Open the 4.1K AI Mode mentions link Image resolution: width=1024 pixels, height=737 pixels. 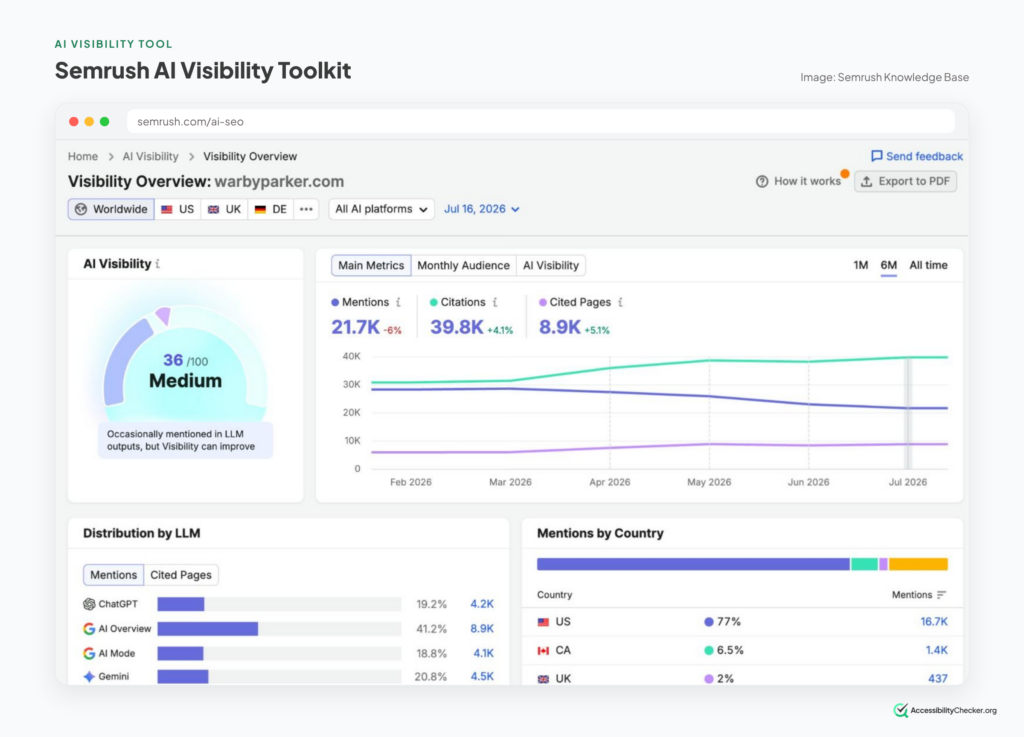pyautogui.click(x=483, y=653)
